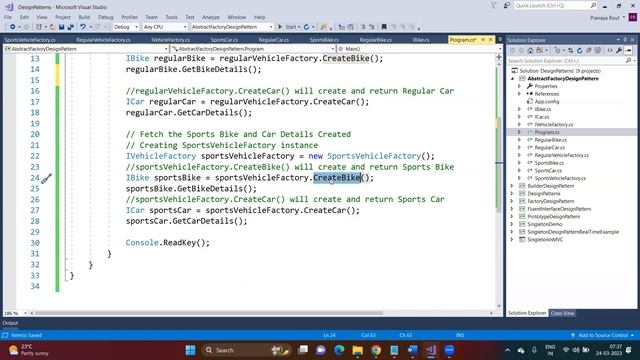
Task: Click the Home icon in Solution Explorer
Action: 530,51
